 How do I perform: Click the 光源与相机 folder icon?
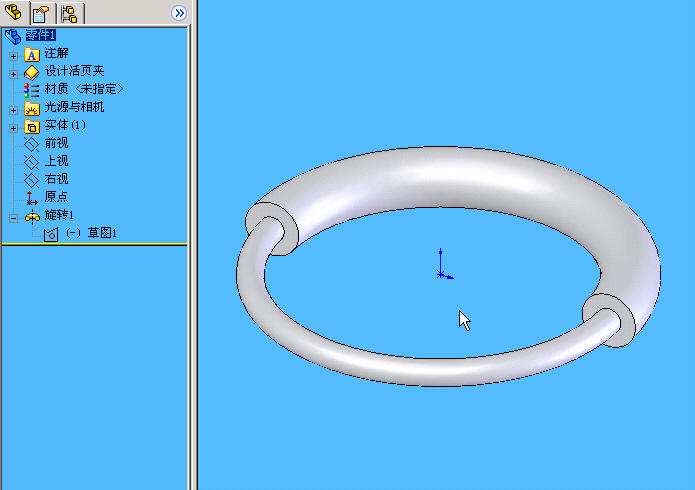tap(31, 109)
